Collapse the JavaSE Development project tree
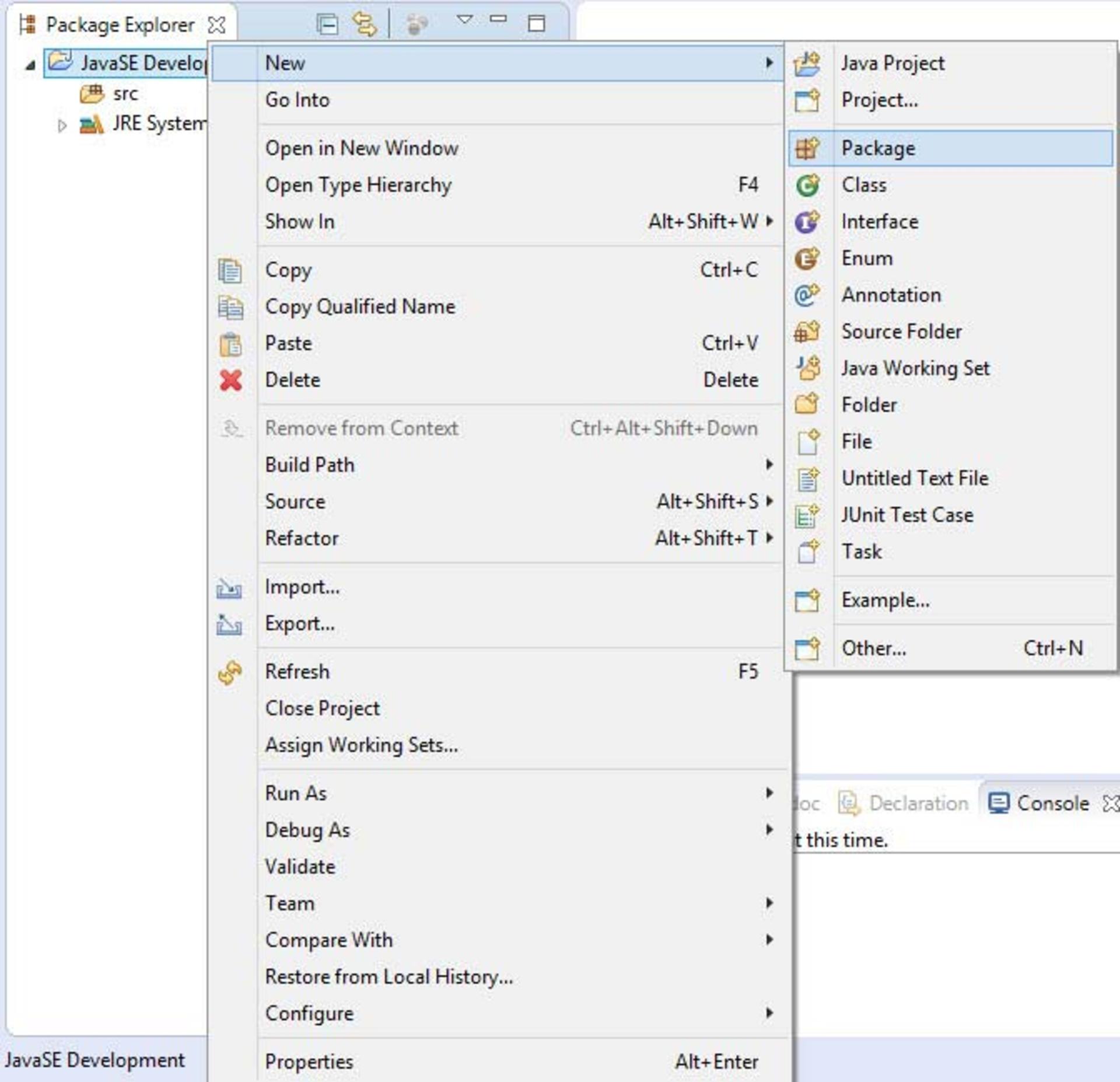Viewport: 1120px width, 1082px height. [30, 64]
